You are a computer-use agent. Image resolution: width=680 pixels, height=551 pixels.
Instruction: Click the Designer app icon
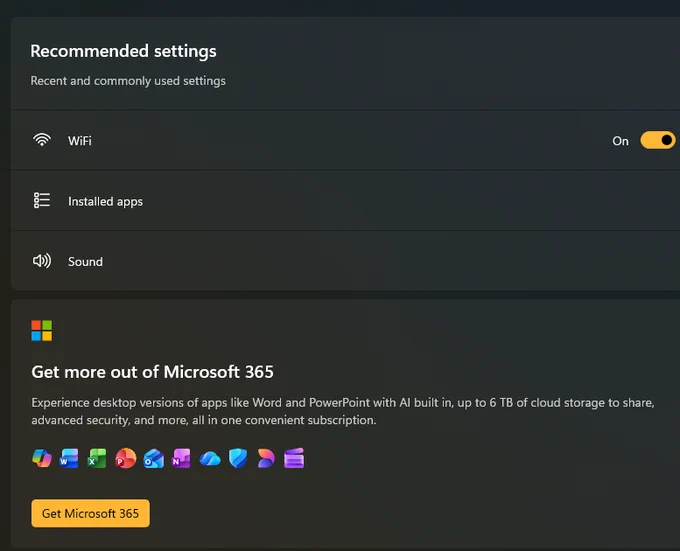(266, 458)
